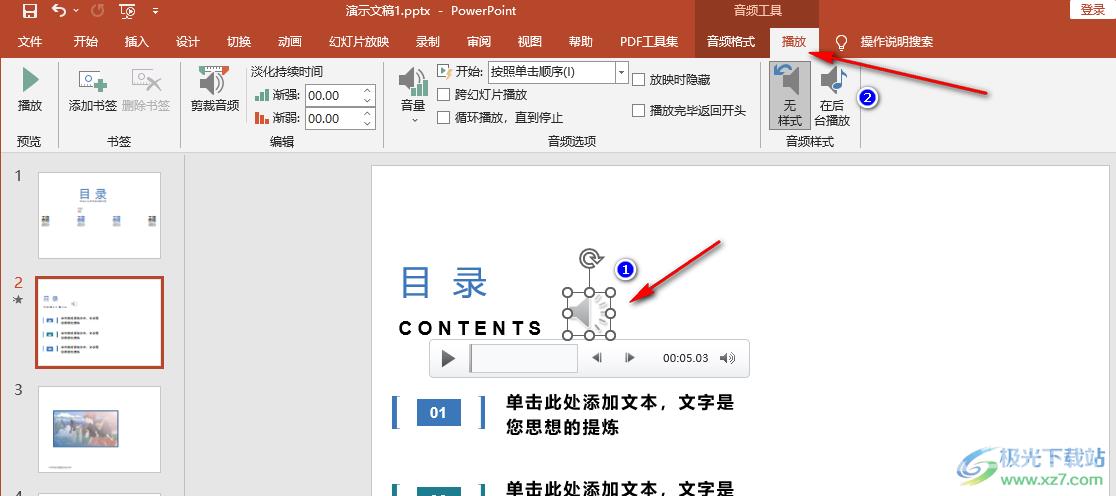Image resolution: width=1116 pixels, height=496 pixels.
Task: Select the speaker audio icon on the slide
Action: [x=589, y=313]
